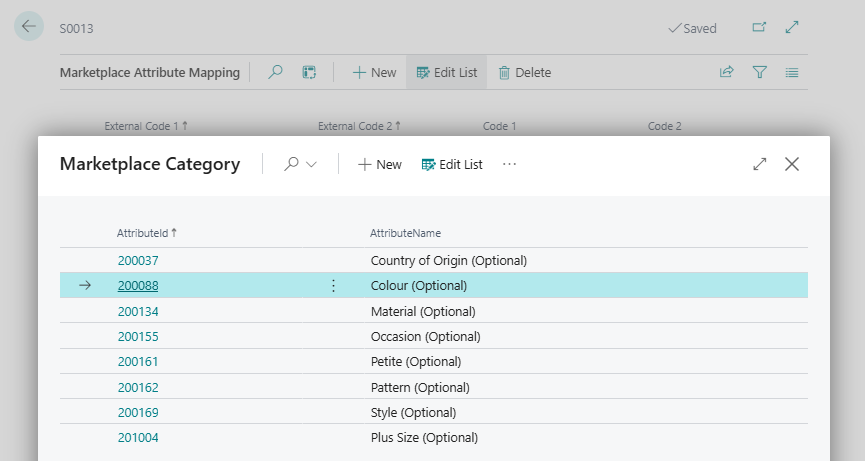Expand the dialog to full screen
The width and height of the screenshot is (865, 461).
pyautogui.click(x=759, y=164)
